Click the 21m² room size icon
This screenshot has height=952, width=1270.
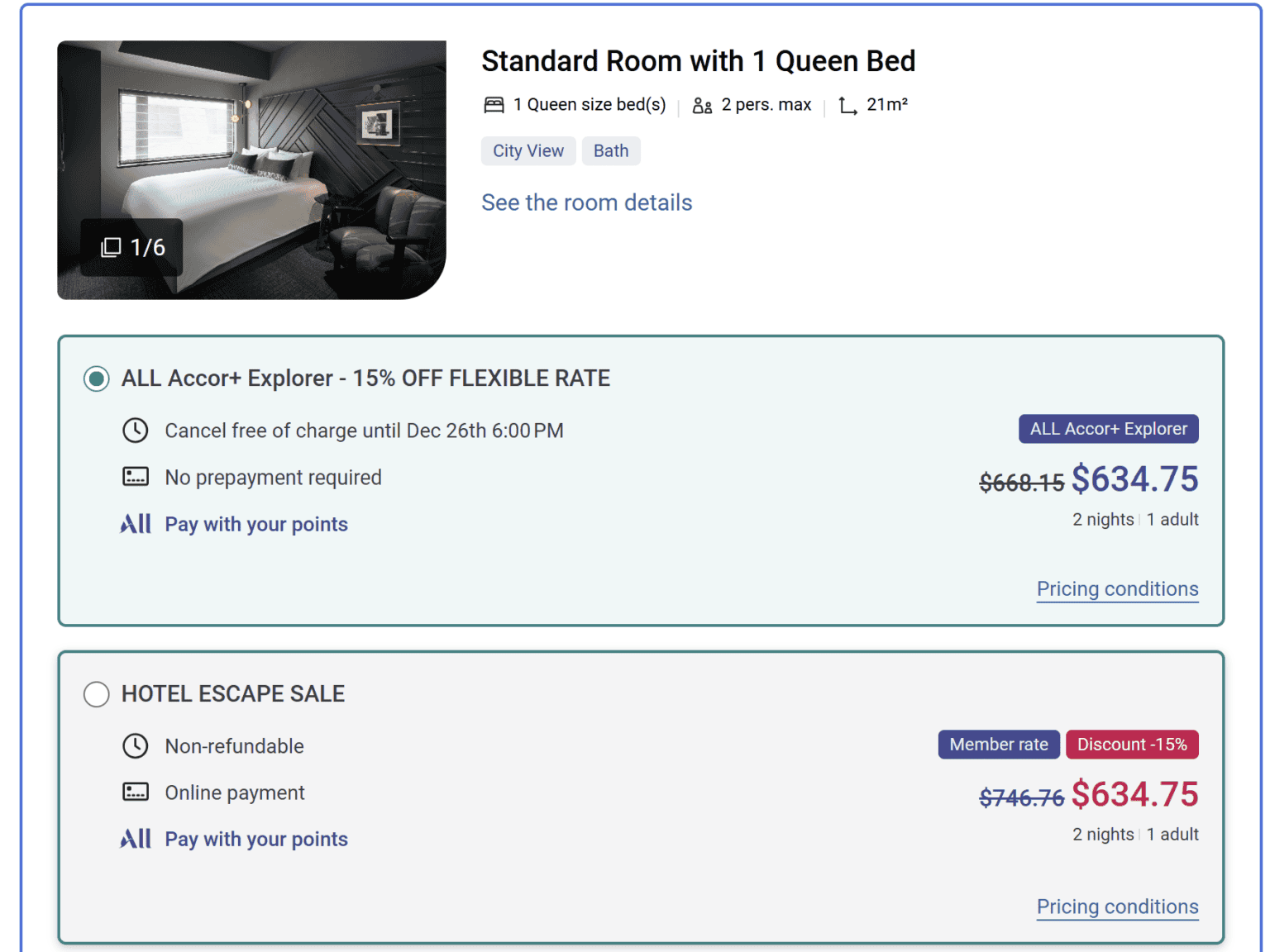[x=846, y=106]
